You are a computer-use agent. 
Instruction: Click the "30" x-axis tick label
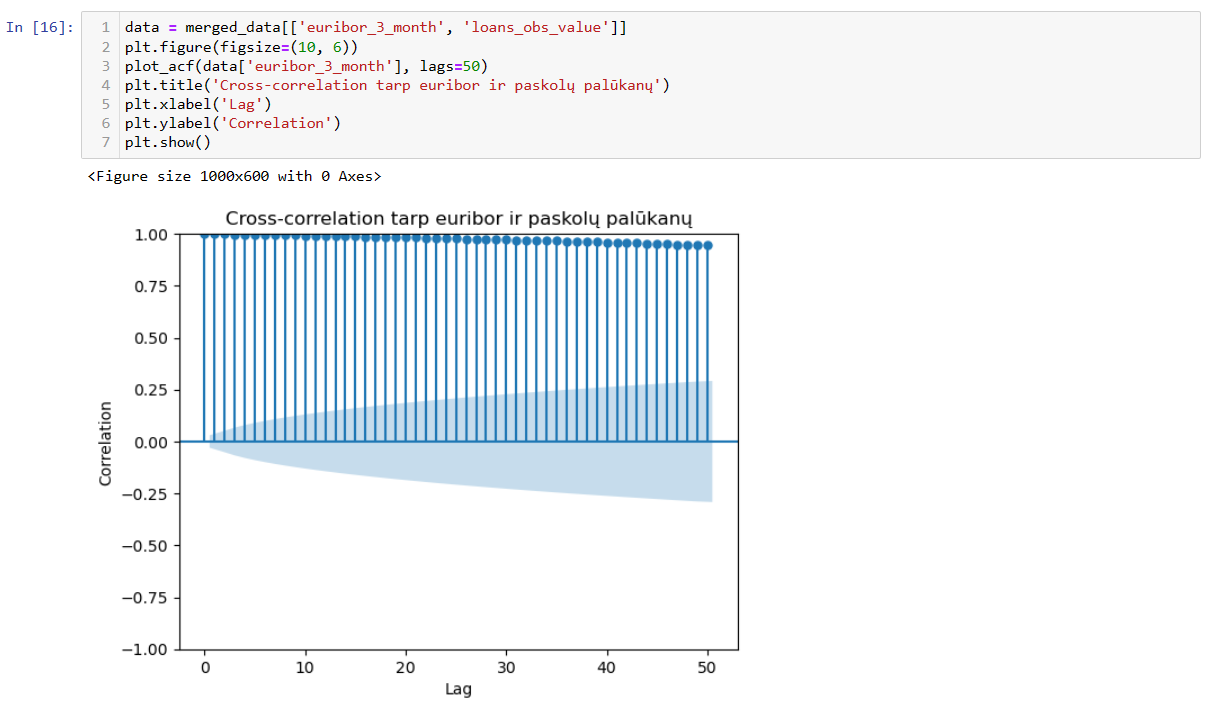(507, 667)
